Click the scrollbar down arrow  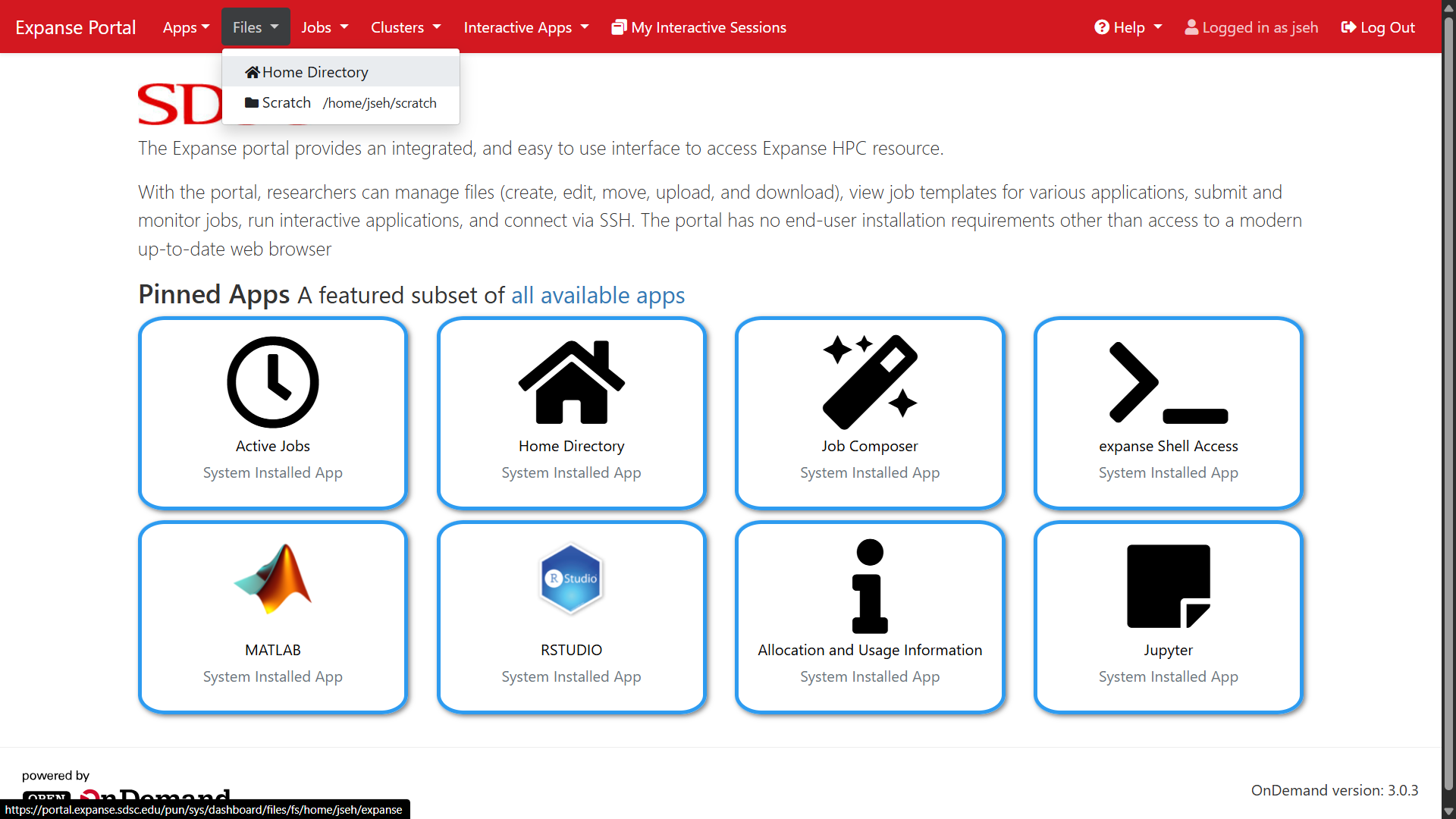click(x=1448, y=811)
